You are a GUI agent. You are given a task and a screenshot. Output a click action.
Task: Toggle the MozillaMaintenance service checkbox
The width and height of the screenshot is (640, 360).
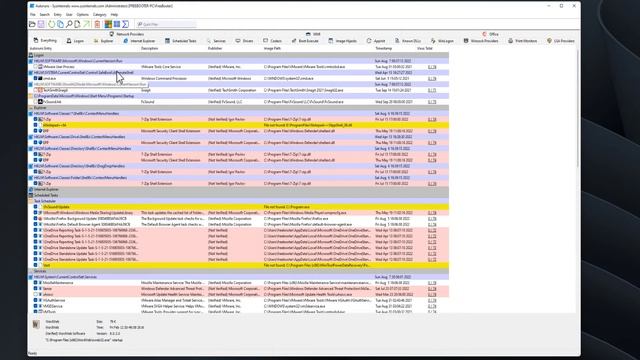tap(36, 283)
